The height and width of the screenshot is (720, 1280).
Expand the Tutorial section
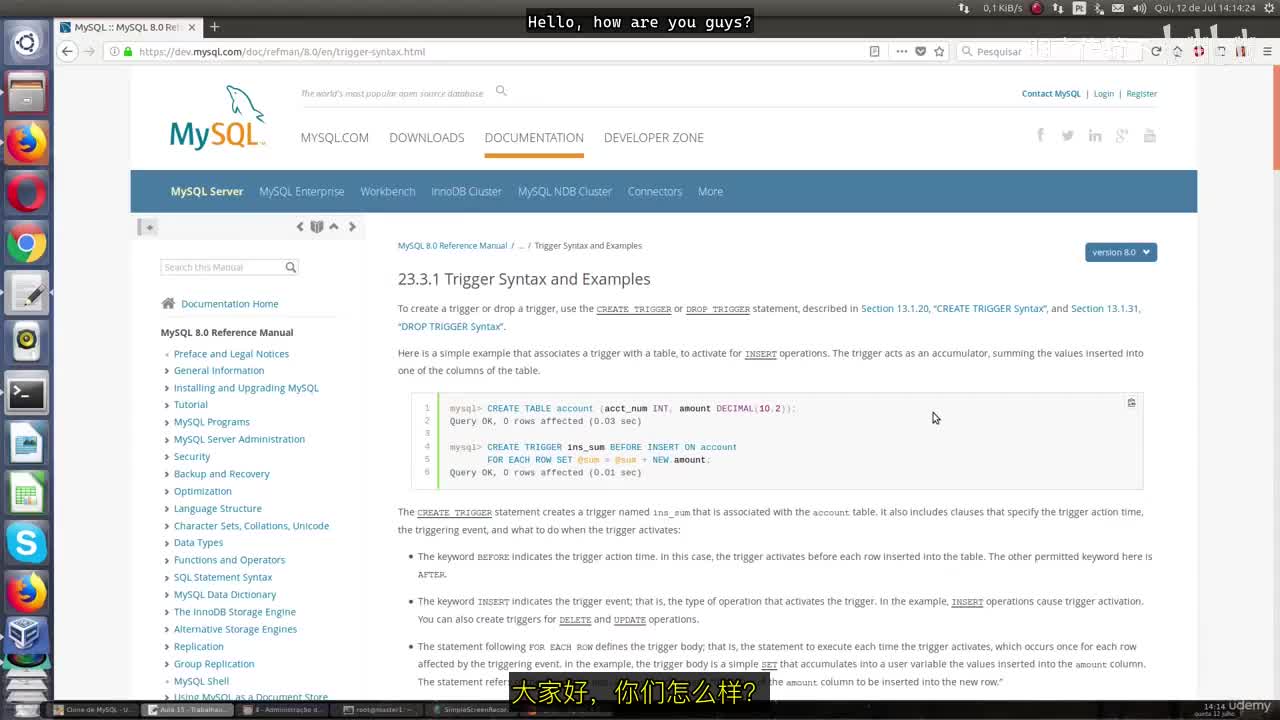click(x=167, y=405)
